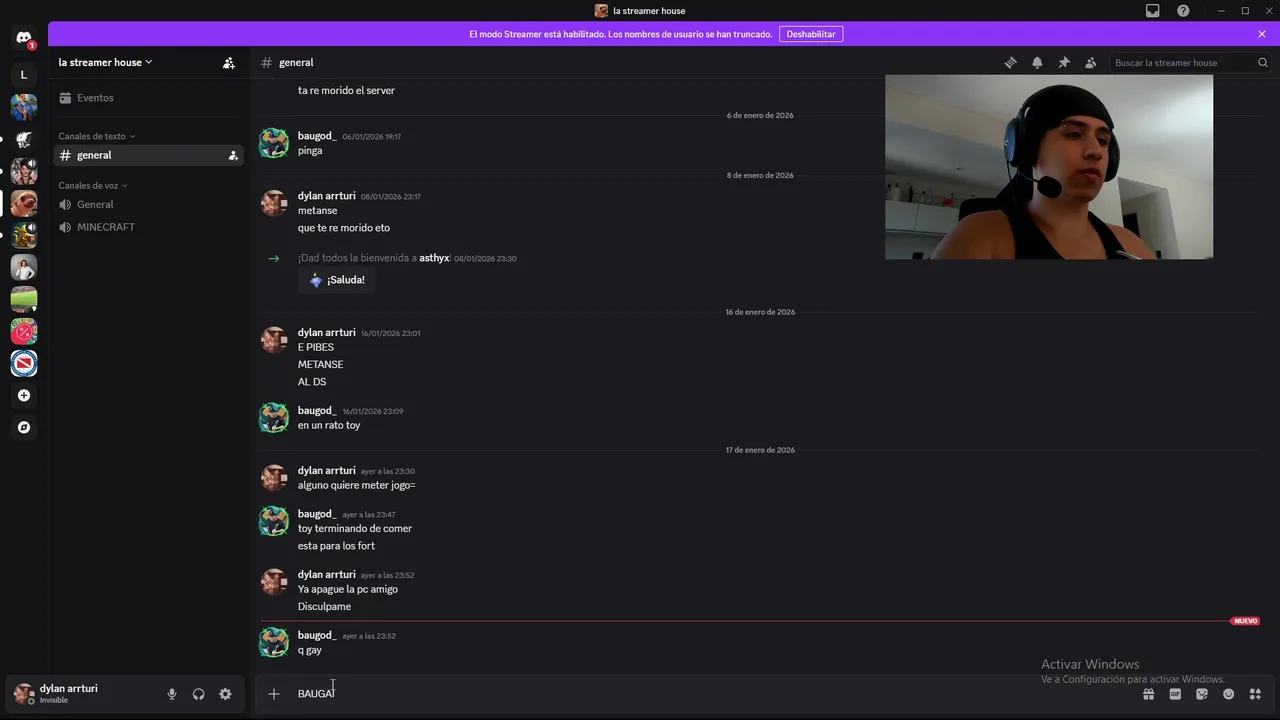1280x720 pixels.
Task: Create invite icon on the general channel row
Action: [x=233, y=155]
